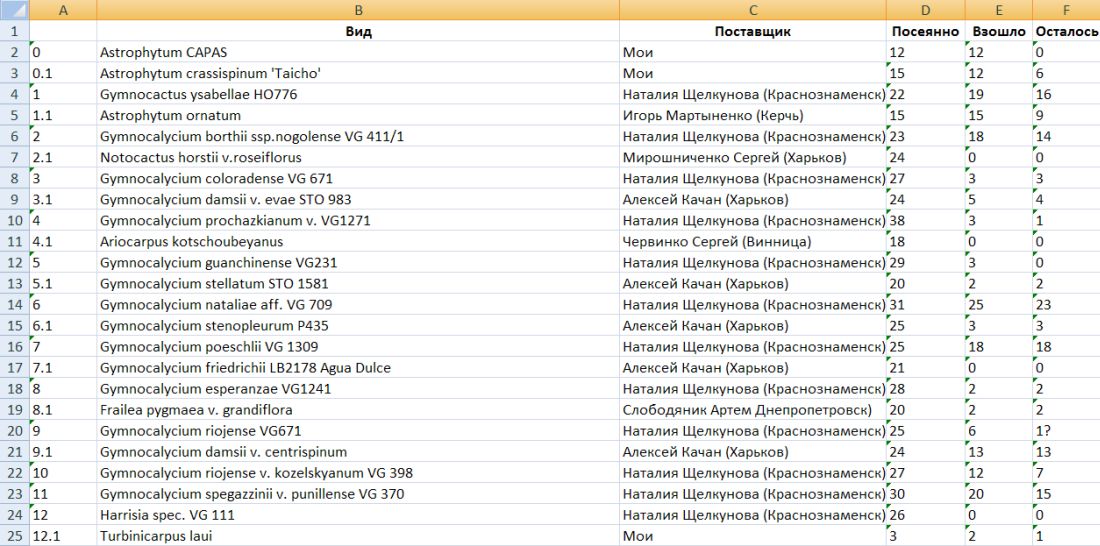Click the select-all corner triangle
Image resolution: width=1100 pixels, height=546 pixels.
[14, 10]
